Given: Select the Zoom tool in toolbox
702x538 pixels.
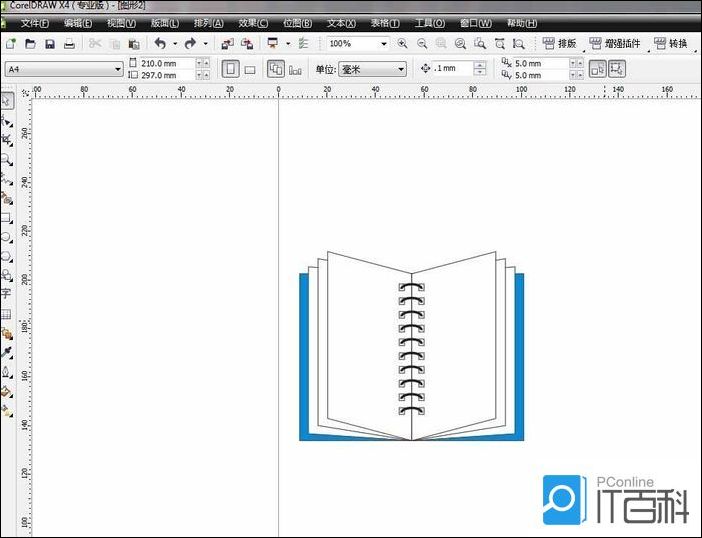Looking at the screenshot, I should coord(6,159).
